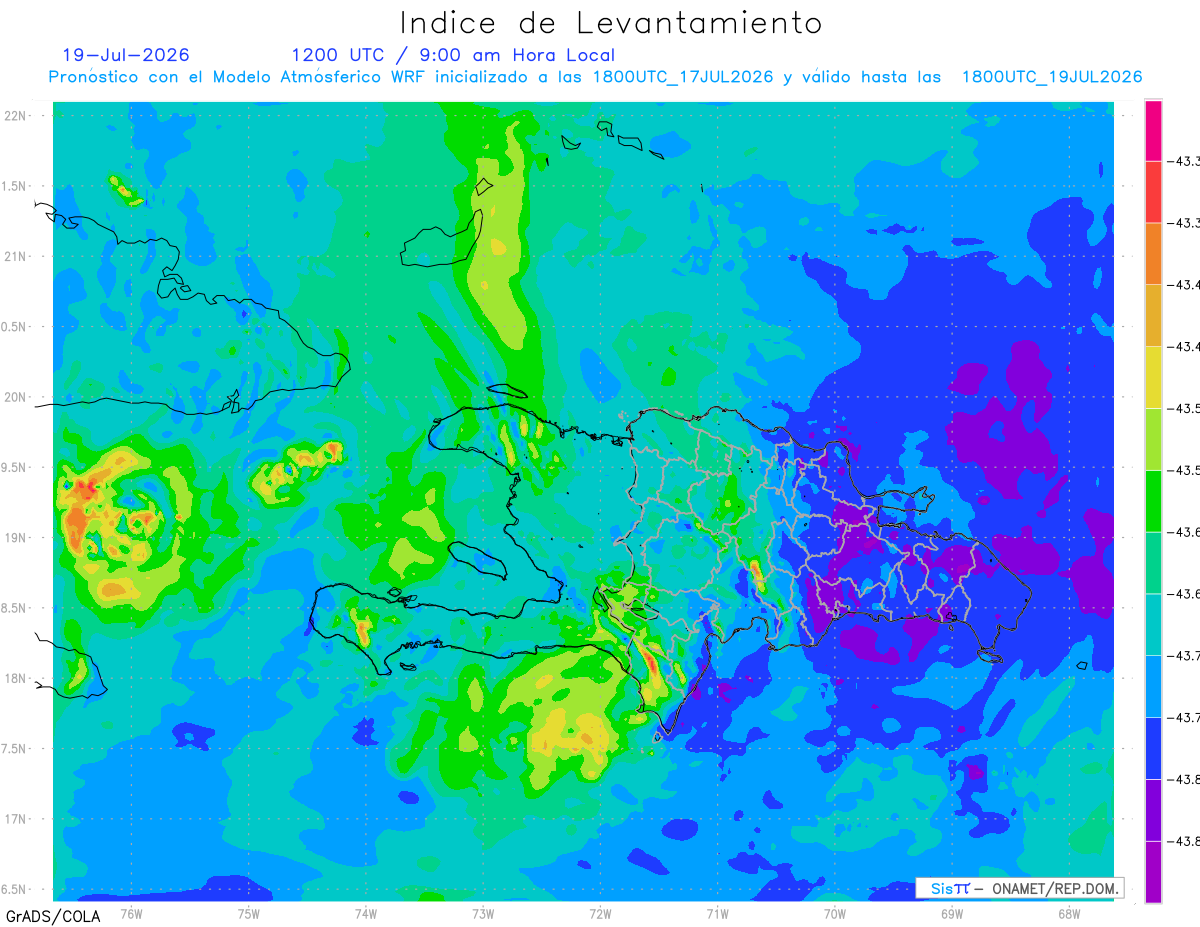Pick the turquoise legend swatch
The width and height of the screenshot is (1200, 927).
1153,624
